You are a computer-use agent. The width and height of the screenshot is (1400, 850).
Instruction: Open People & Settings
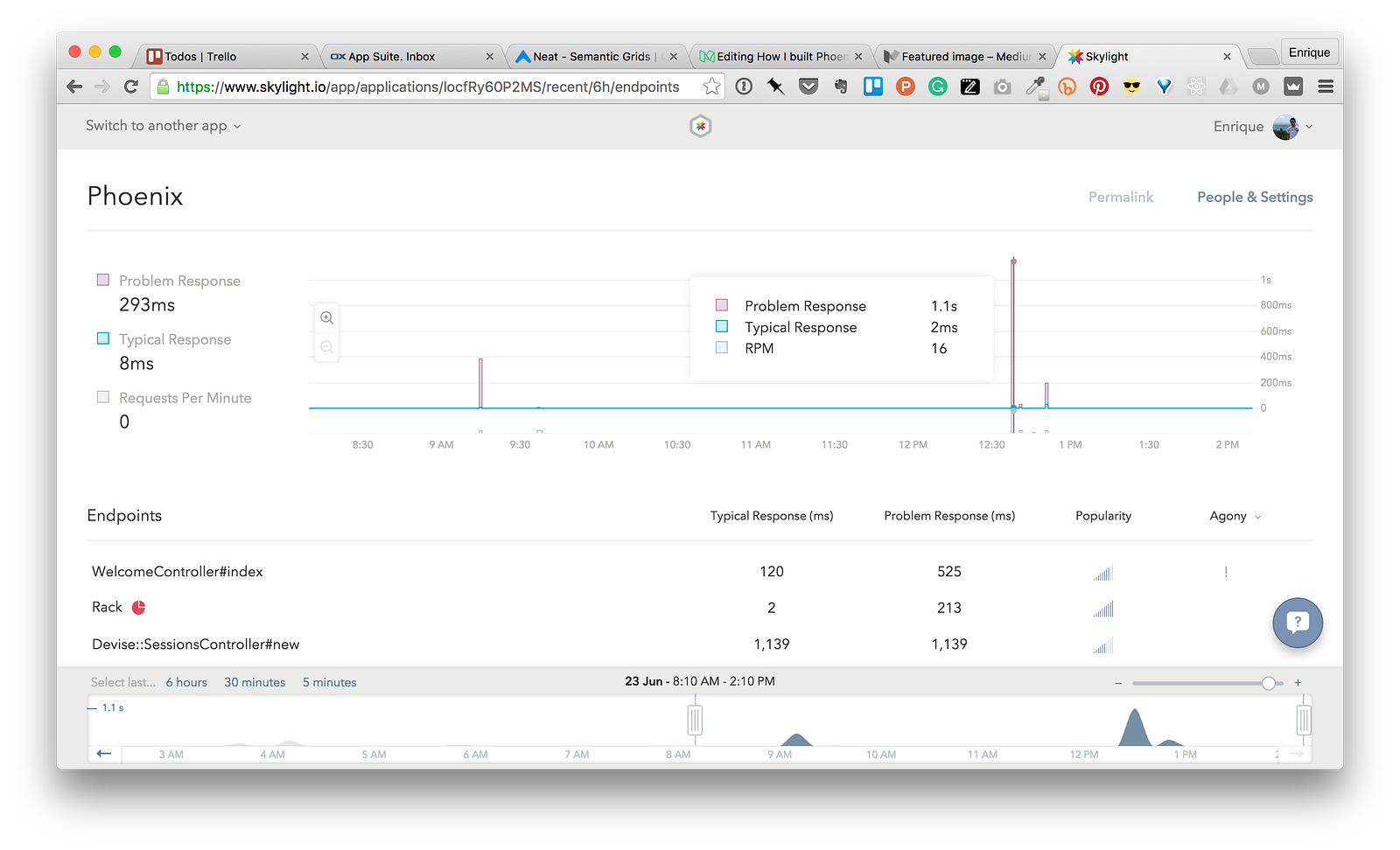click(1255, 197)
